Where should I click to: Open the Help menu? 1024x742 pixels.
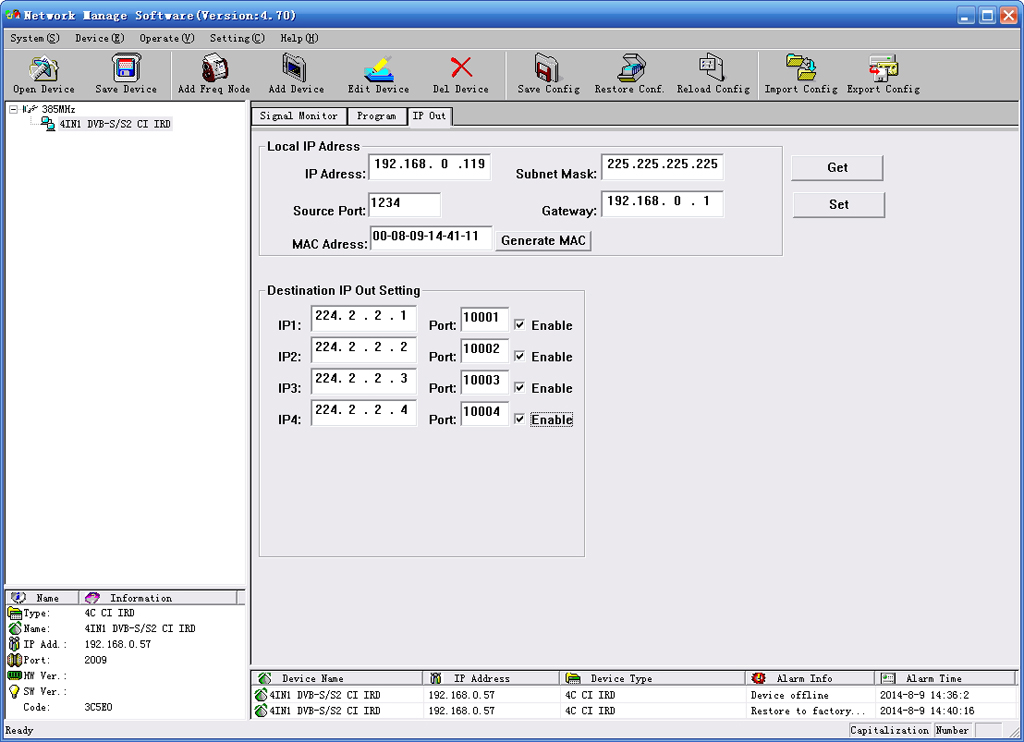pos(299,39)
